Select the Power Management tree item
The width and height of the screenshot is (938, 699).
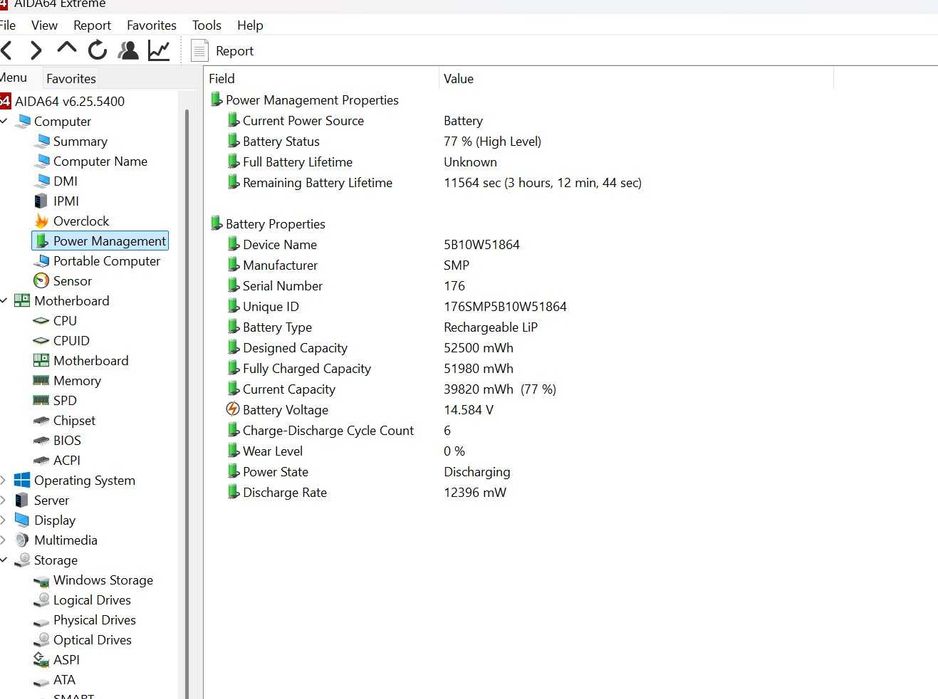click(100, 241)
